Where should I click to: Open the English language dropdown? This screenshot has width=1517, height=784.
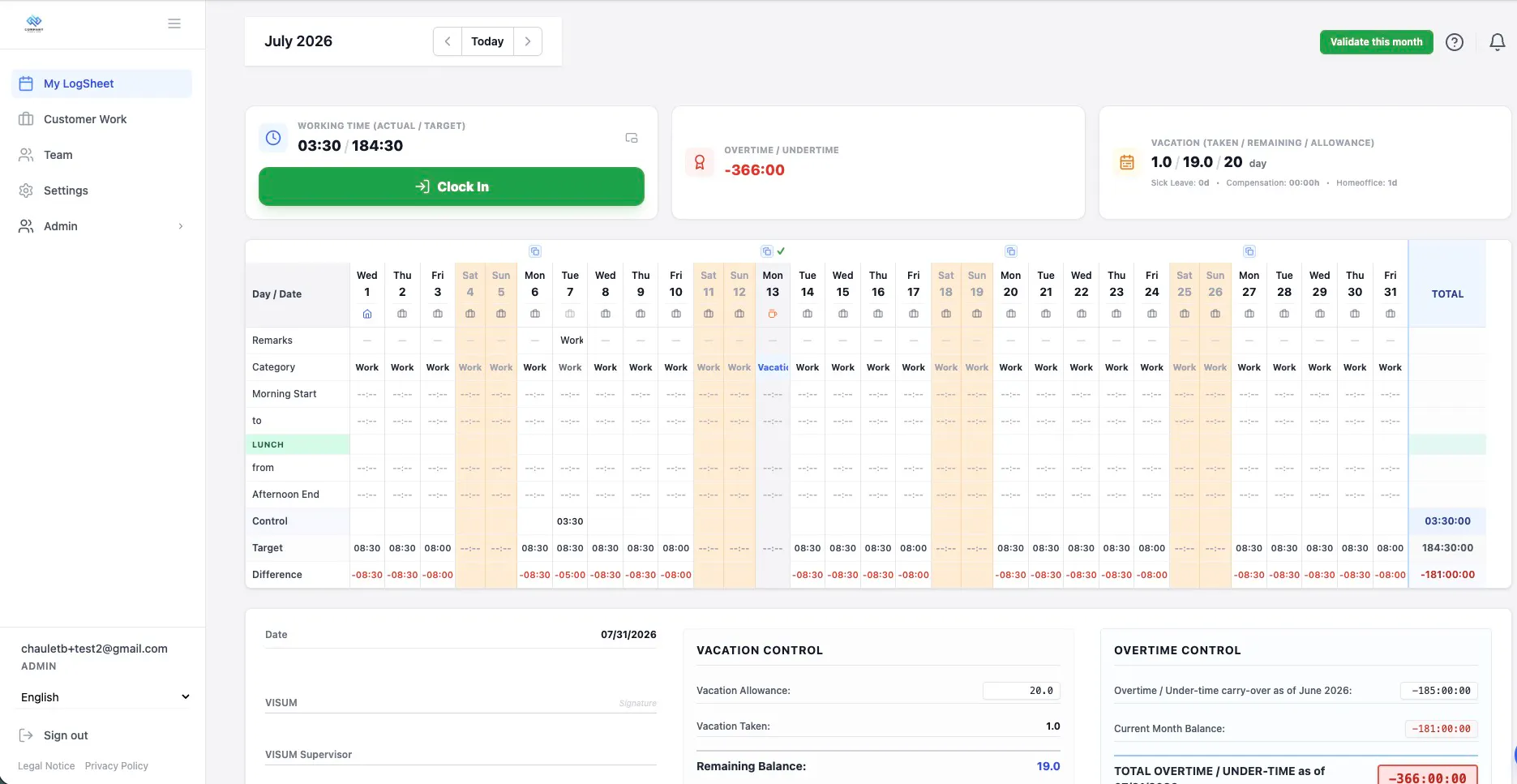[105, 697]
